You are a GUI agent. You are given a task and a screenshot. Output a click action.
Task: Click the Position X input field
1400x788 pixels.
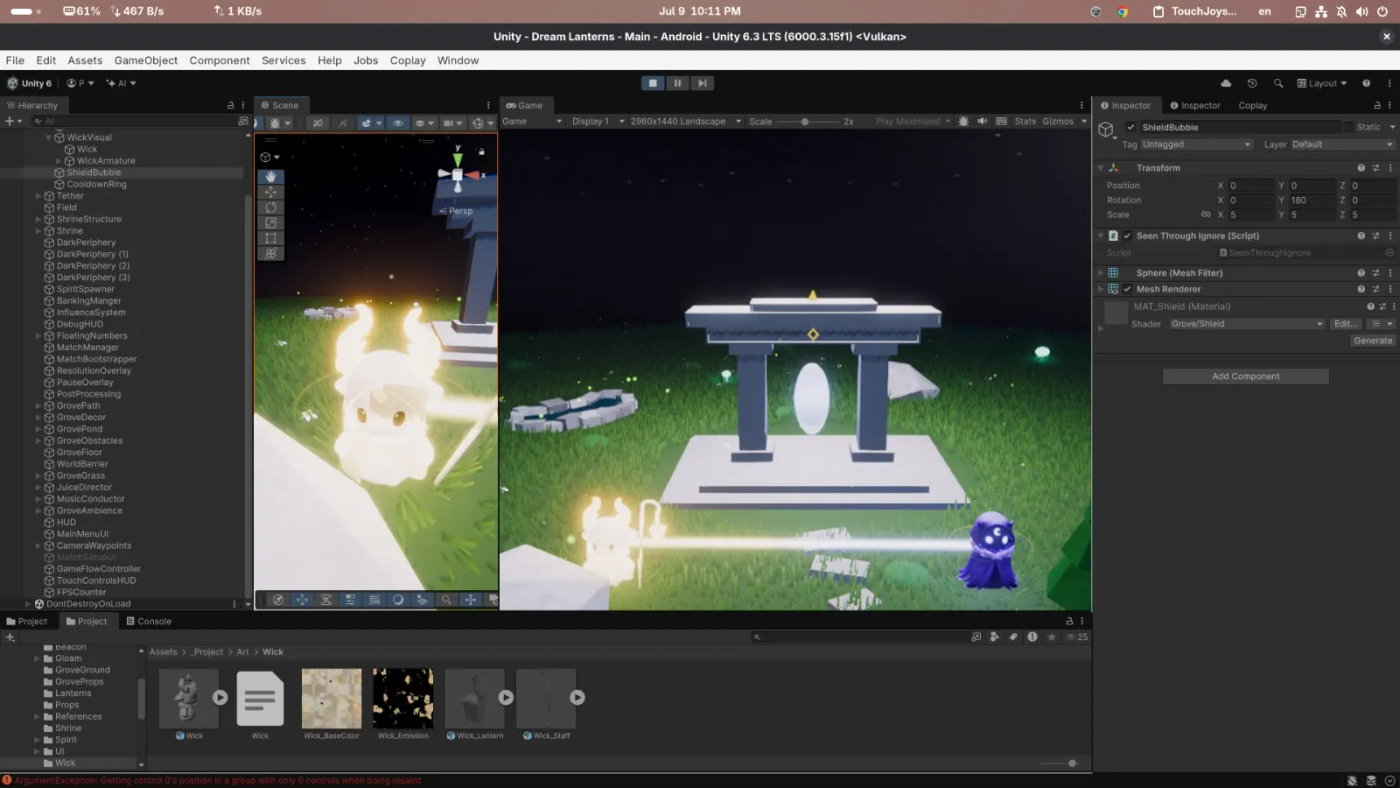[1251, 186]
